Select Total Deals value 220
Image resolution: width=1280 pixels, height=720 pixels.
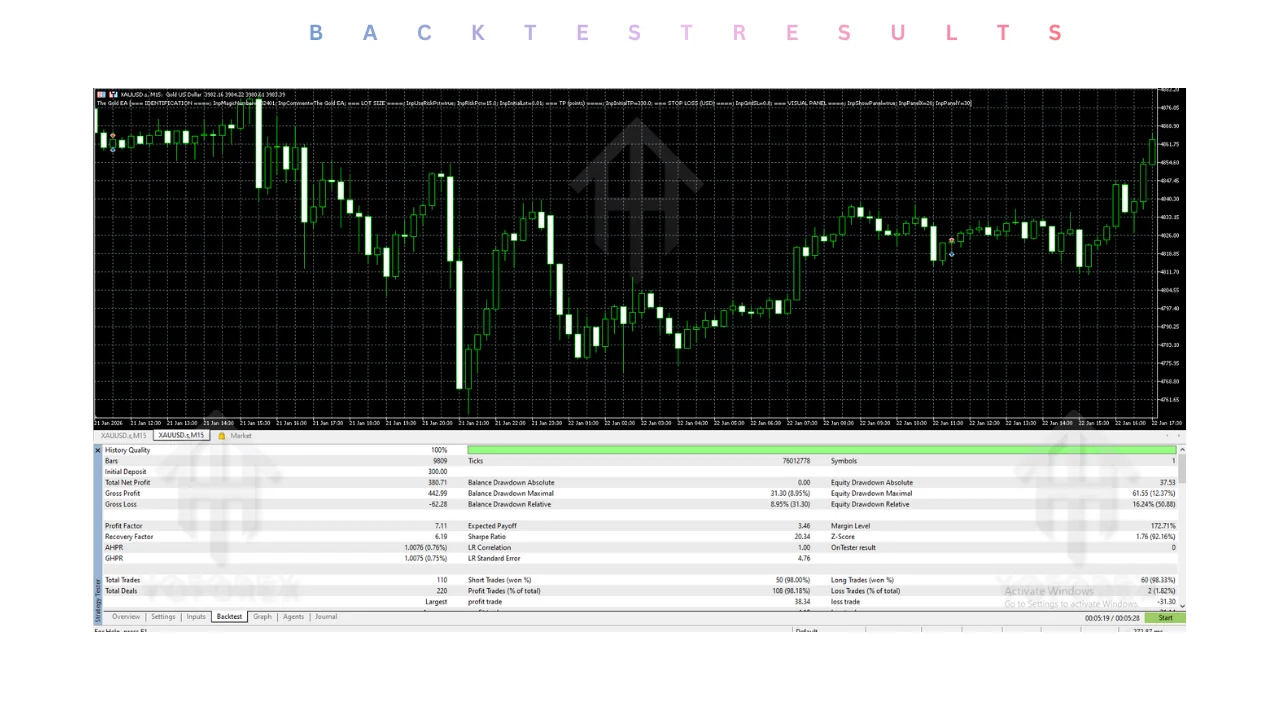click(442, 591)
